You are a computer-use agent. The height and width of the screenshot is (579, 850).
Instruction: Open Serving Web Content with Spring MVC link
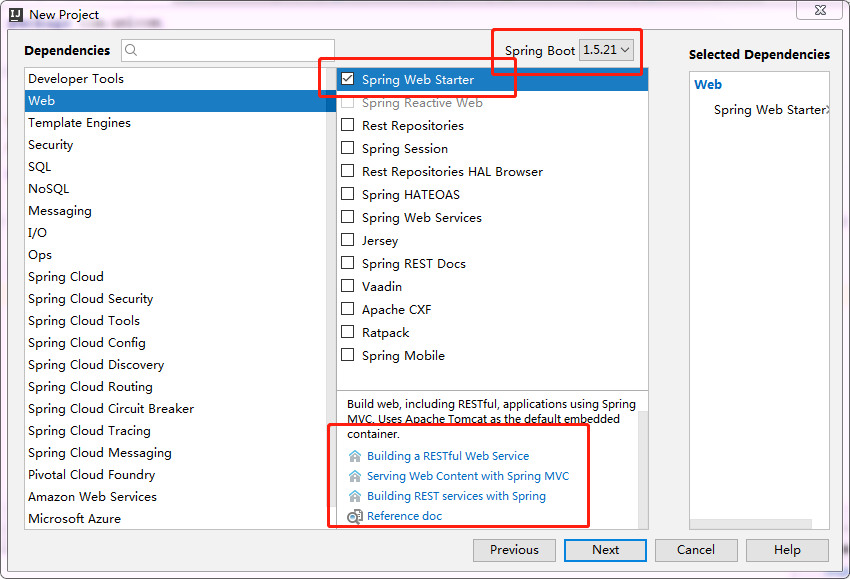(468, 476)
